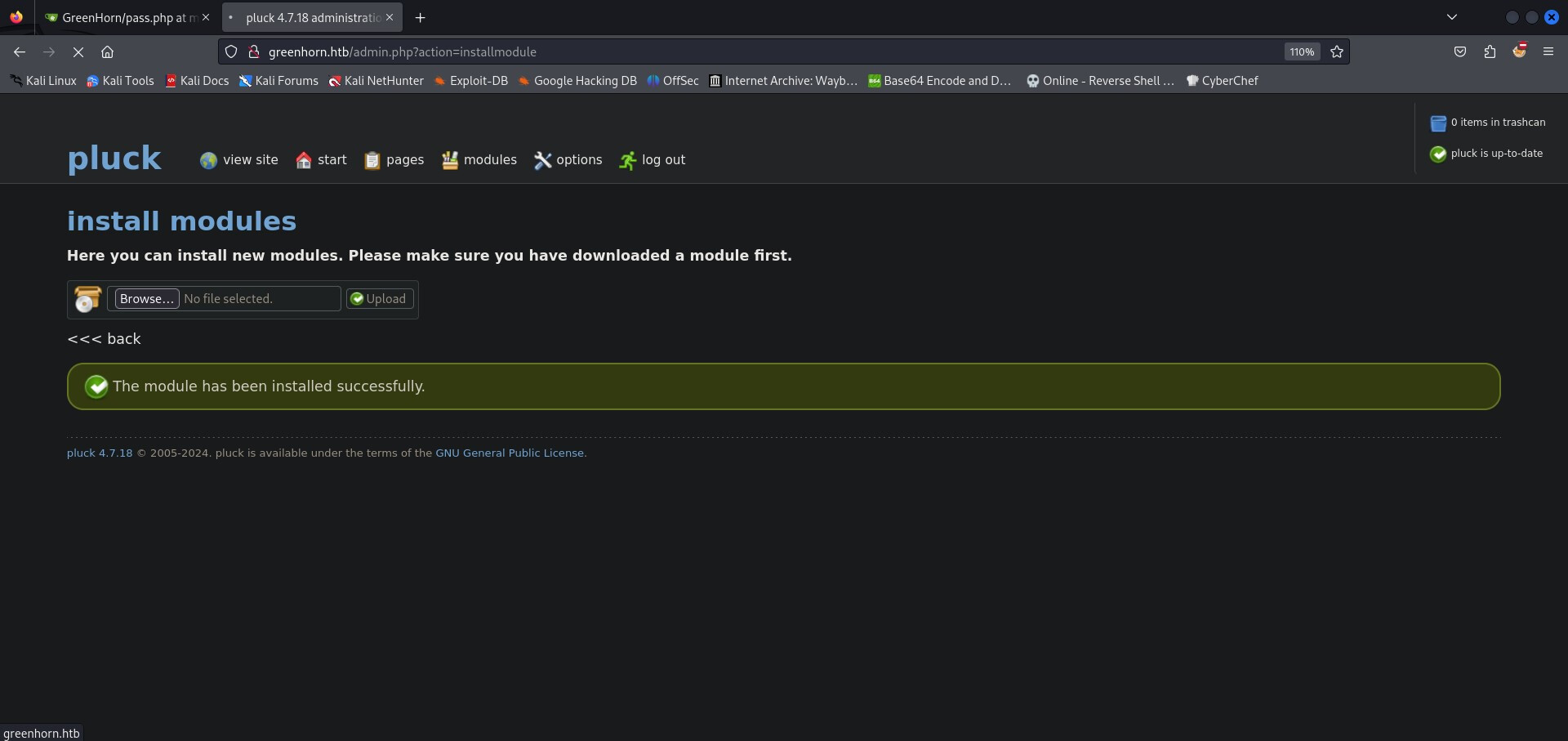This screenshot has height=741, width=1568.
Task: Stop page loading with X button
Action: point(78,51)
